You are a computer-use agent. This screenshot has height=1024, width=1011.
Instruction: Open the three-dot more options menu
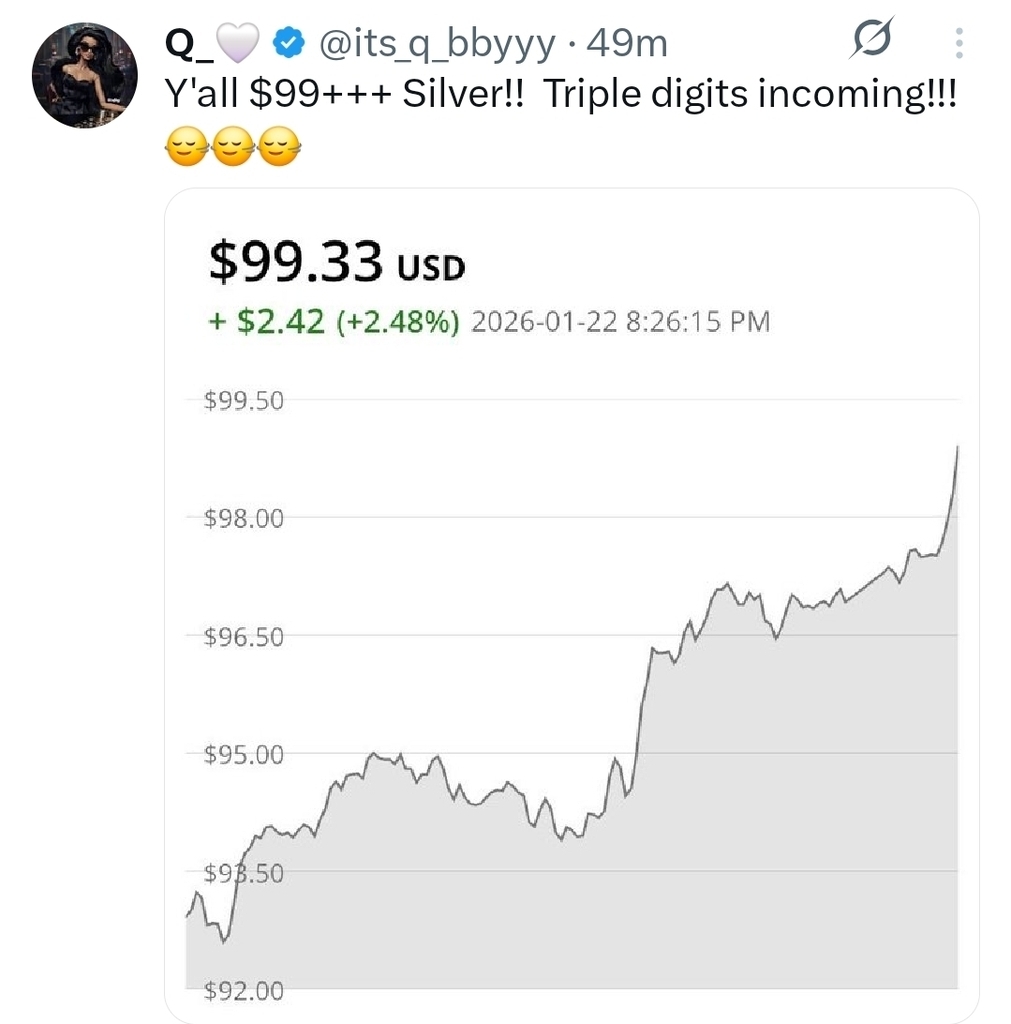959,43
